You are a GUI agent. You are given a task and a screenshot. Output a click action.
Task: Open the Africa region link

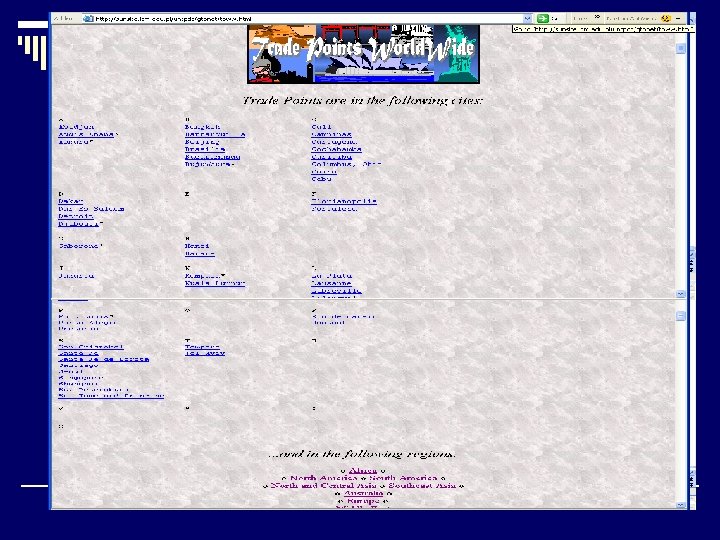tap(363, 470)
